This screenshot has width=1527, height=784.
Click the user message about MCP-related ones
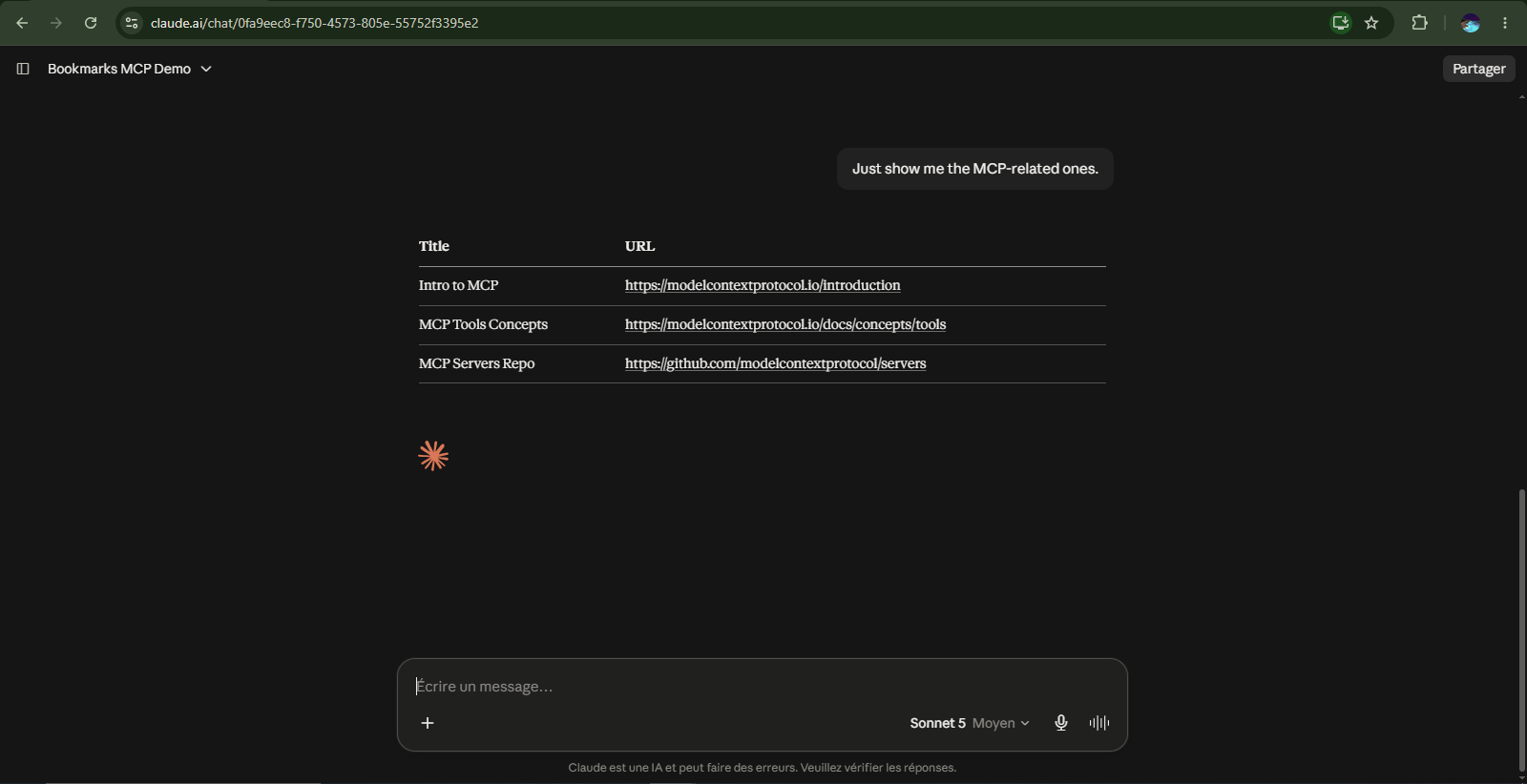(975, 169)
